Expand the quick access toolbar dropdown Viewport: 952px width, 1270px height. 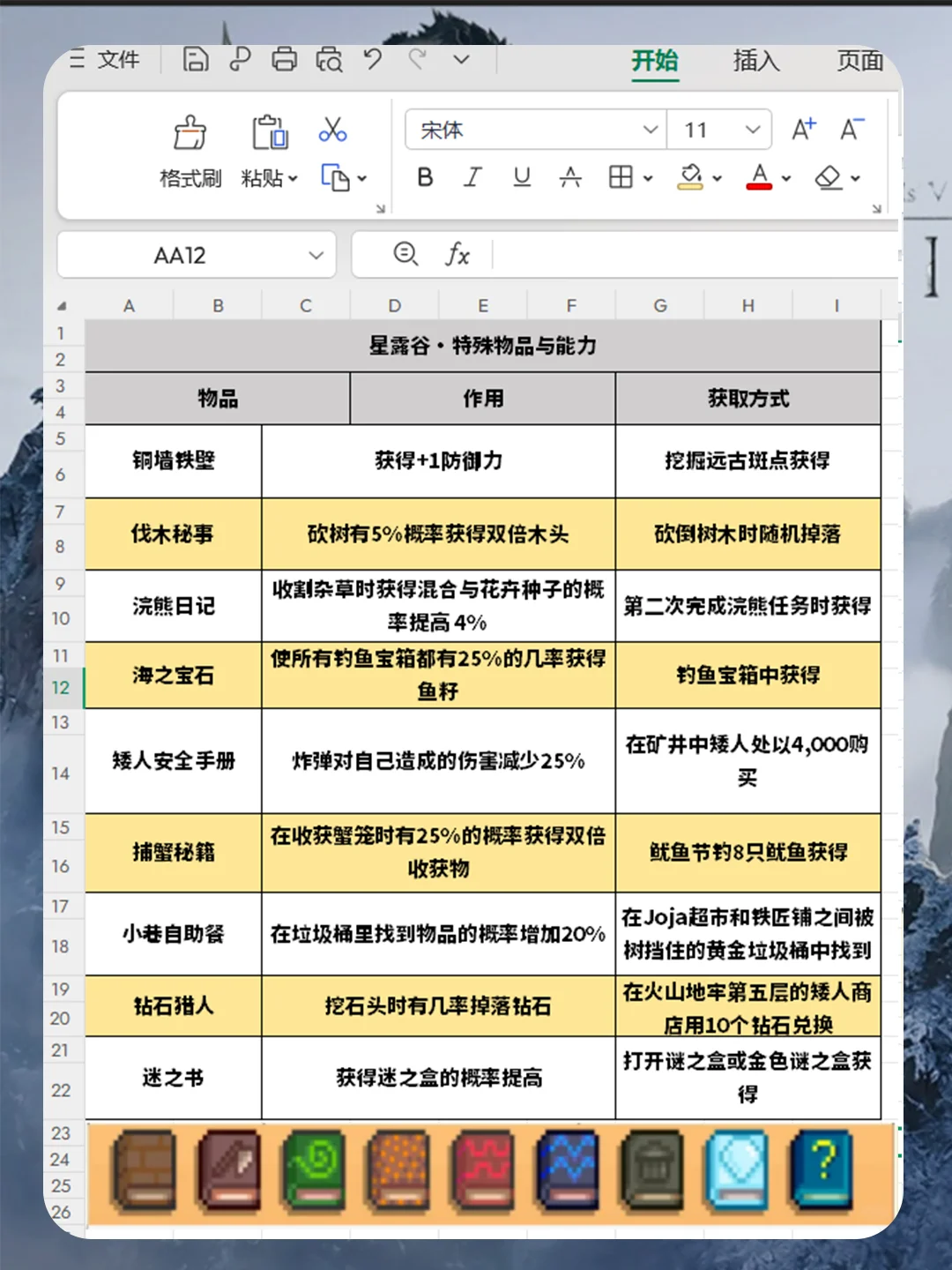tap(462, 60)
